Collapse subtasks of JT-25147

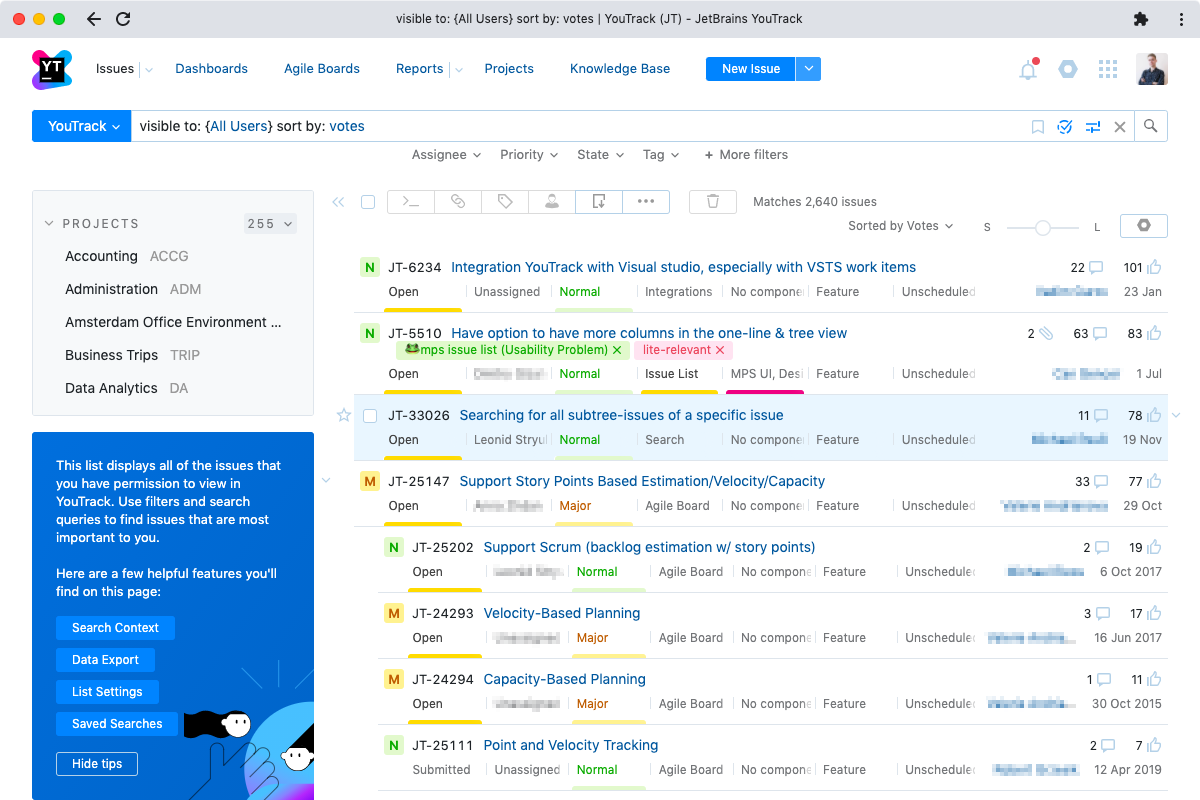tap(326, 481)
